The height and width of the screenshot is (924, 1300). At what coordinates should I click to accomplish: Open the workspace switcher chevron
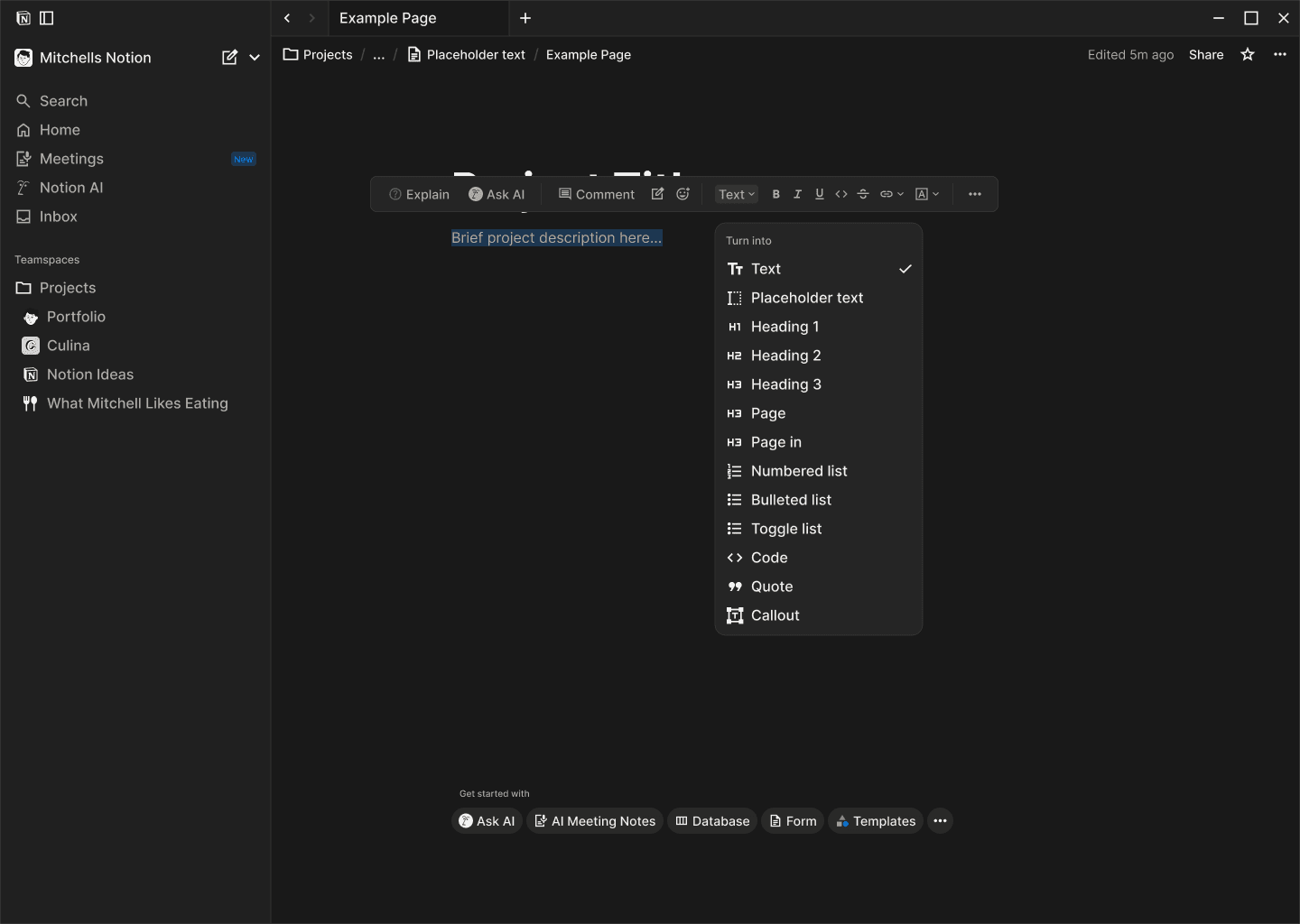(x=255, y=58)
